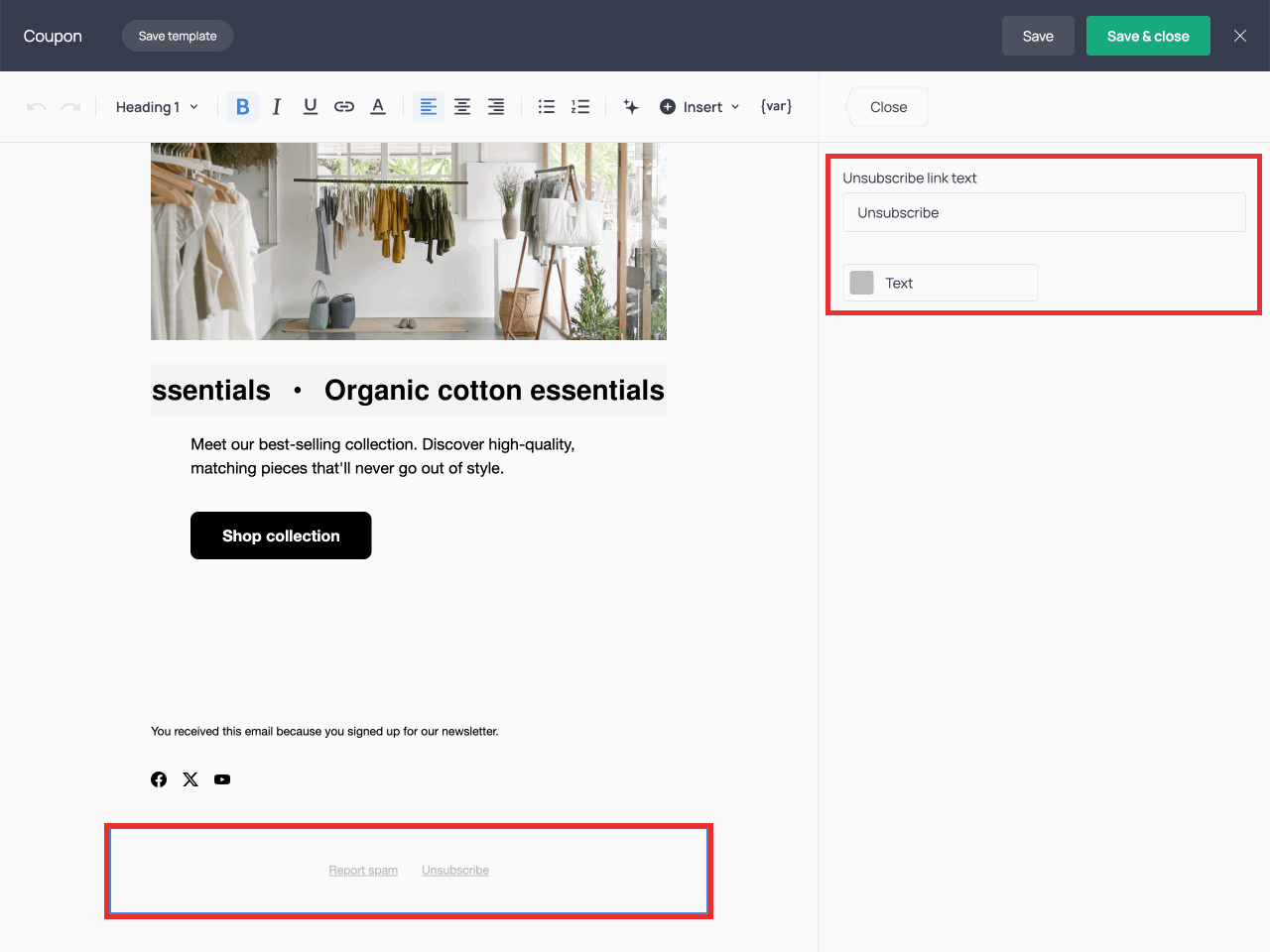Image resolution: width=1270 pixels, height=952 pixels.
Task: Open the AI sparkle assistant
Action: pyautogui.click(x=631, y=107)
